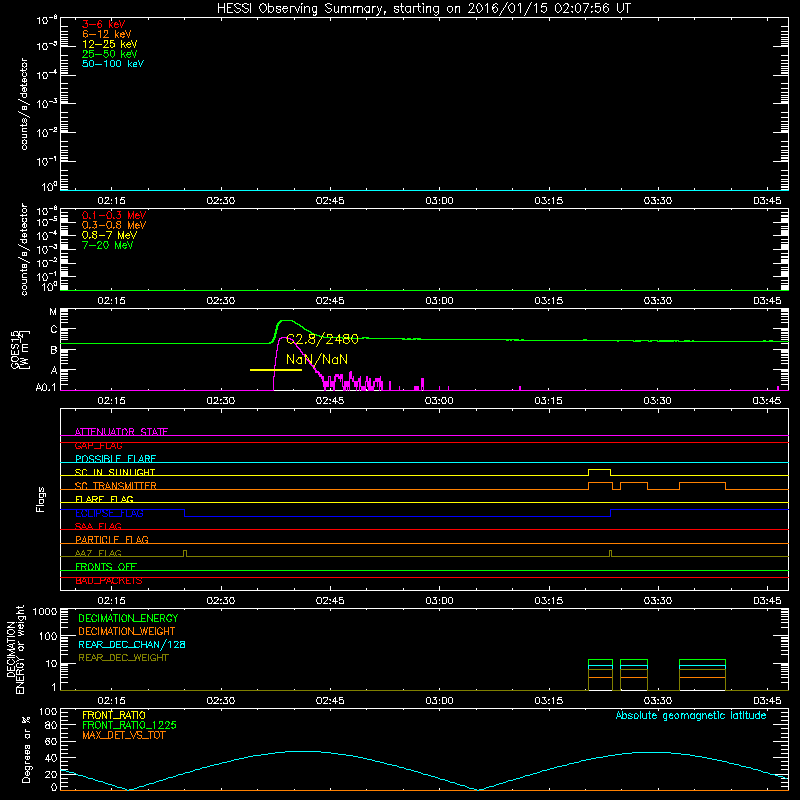Screen dimensions: 800x800
Task: Click the C2.8/2480 flare annotation
Action: (322, 339)
